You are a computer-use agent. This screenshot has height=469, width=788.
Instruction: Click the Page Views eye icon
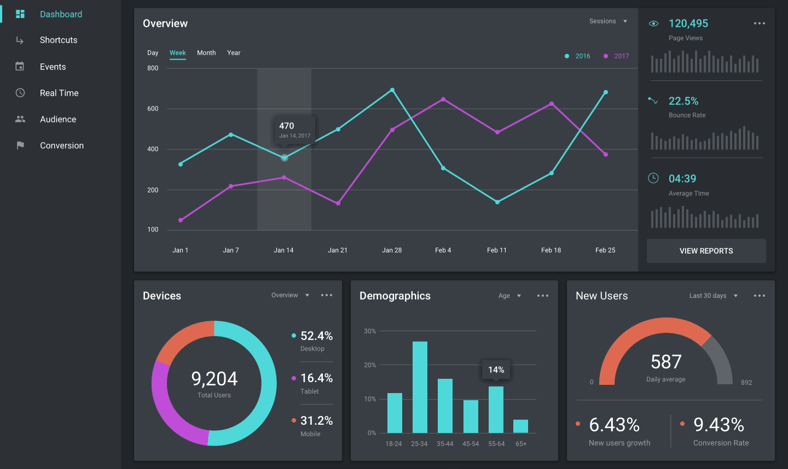(x=653, y=24)
